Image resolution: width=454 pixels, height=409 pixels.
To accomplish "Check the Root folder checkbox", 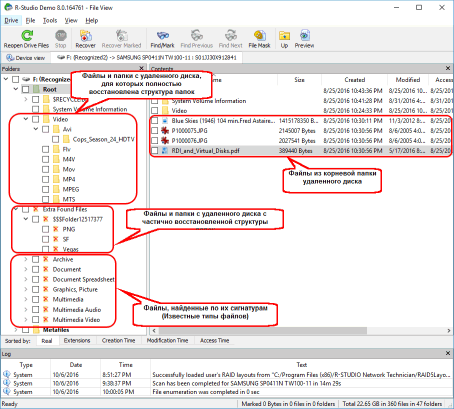I will pos(26,89).
